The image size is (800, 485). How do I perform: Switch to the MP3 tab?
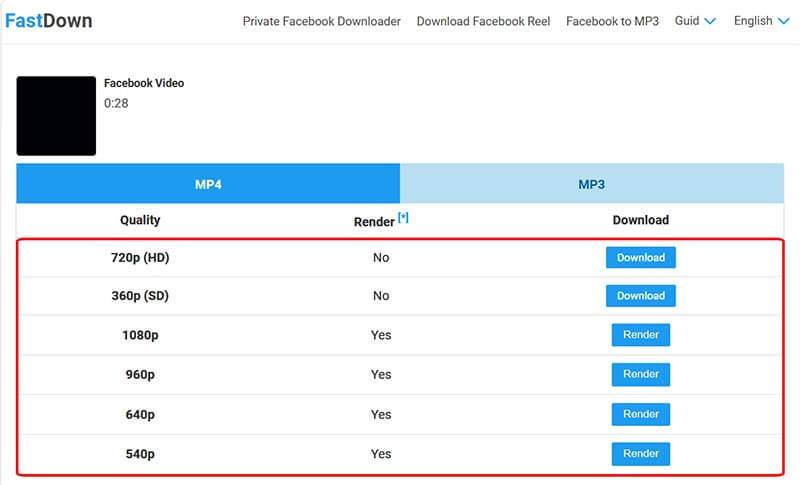[591, 184]
